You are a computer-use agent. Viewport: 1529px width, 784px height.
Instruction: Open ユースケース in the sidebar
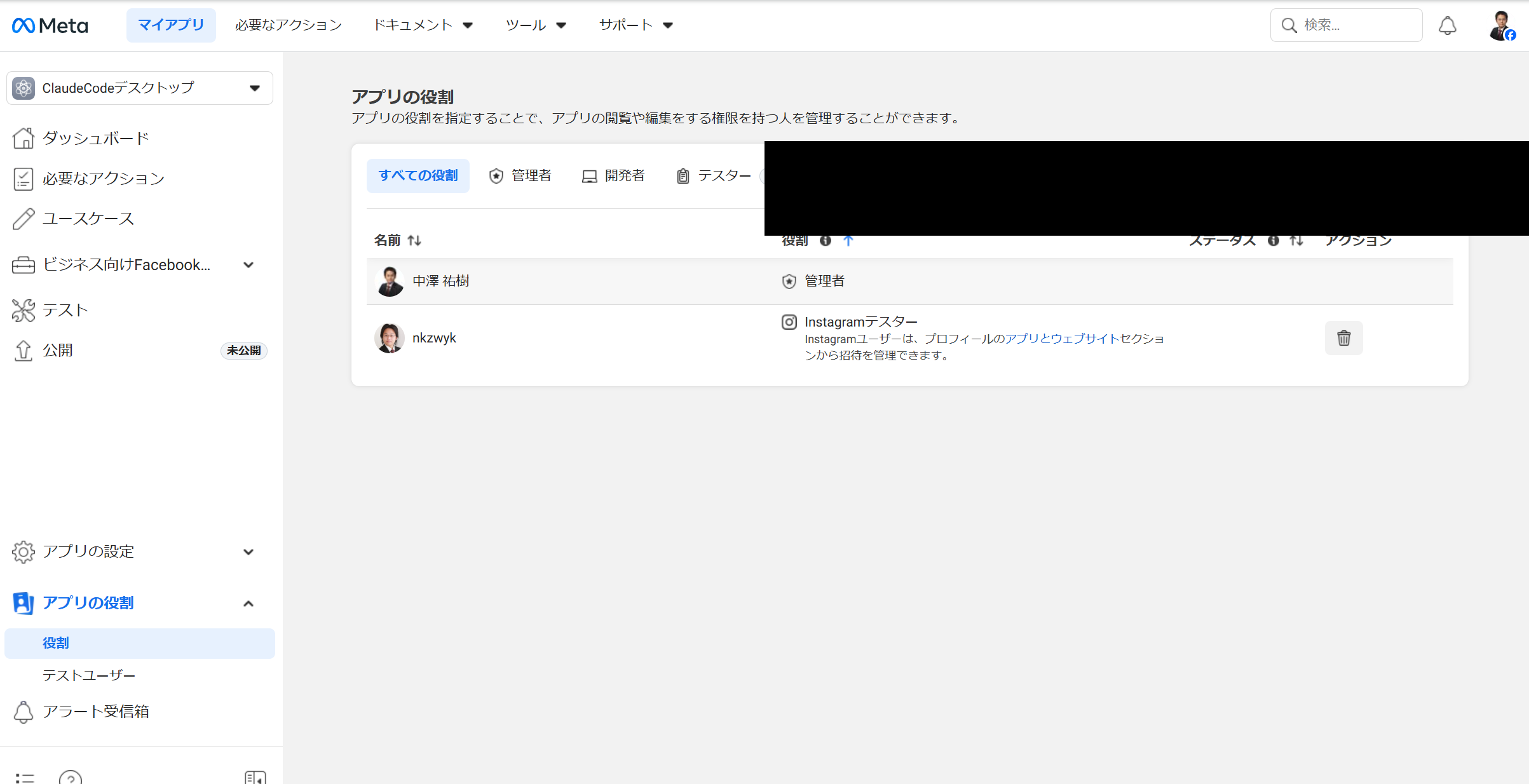tap(88, 219)
